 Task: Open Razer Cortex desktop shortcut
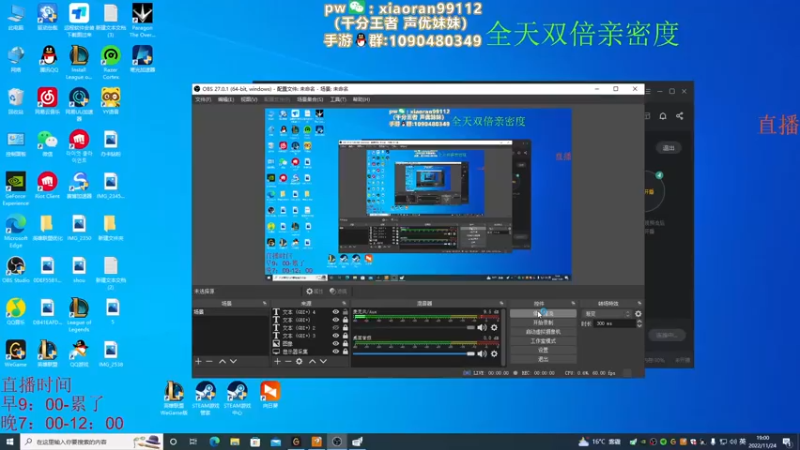tap(111, 63)
